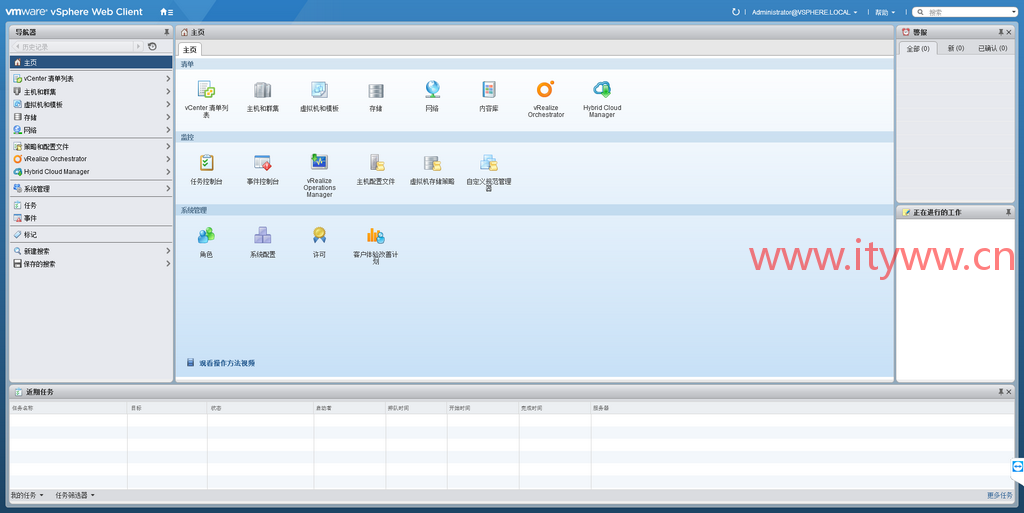This screenshot has width=1024, height=513.
Task: Open the 帮助 dropdown menu
Action: (885, 12)
